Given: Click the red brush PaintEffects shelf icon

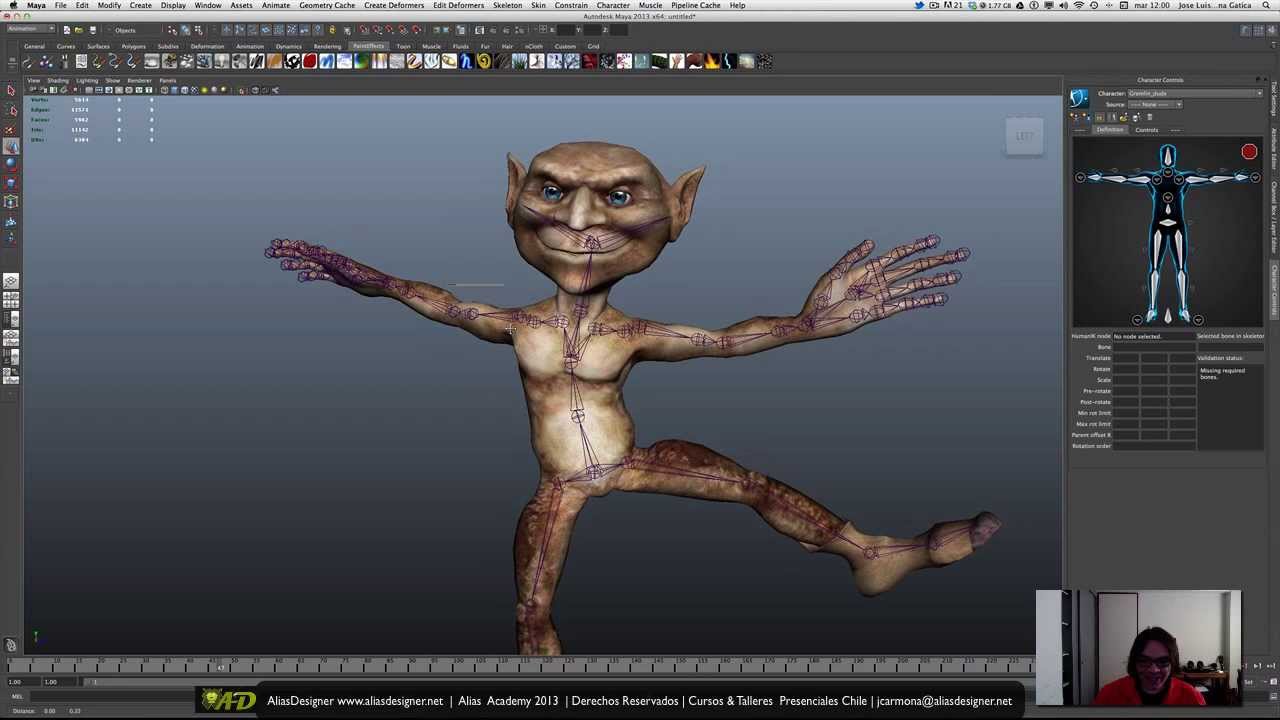Looking at the screenshot, I should (x=309, y=62).
